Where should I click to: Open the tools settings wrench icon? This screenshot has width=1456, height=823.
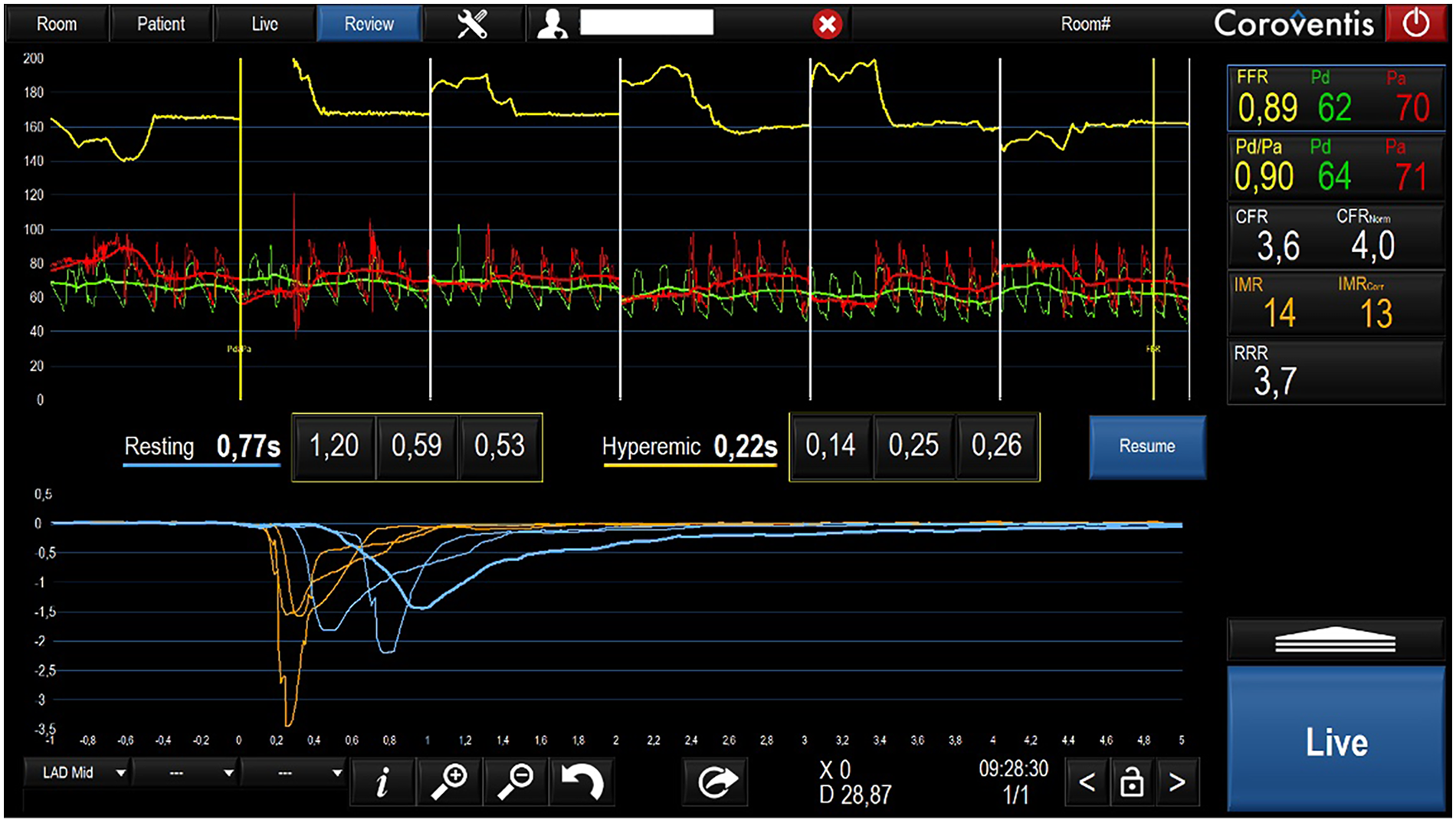472,25
